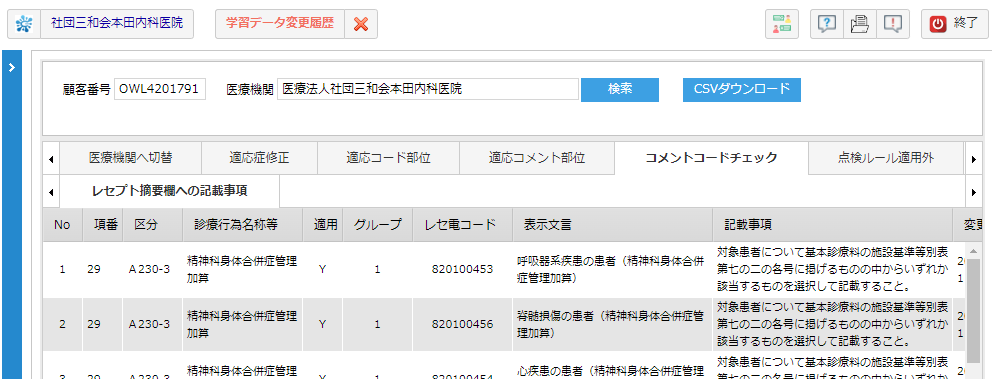
Task: Click the No column header
Action: (62, 225)
